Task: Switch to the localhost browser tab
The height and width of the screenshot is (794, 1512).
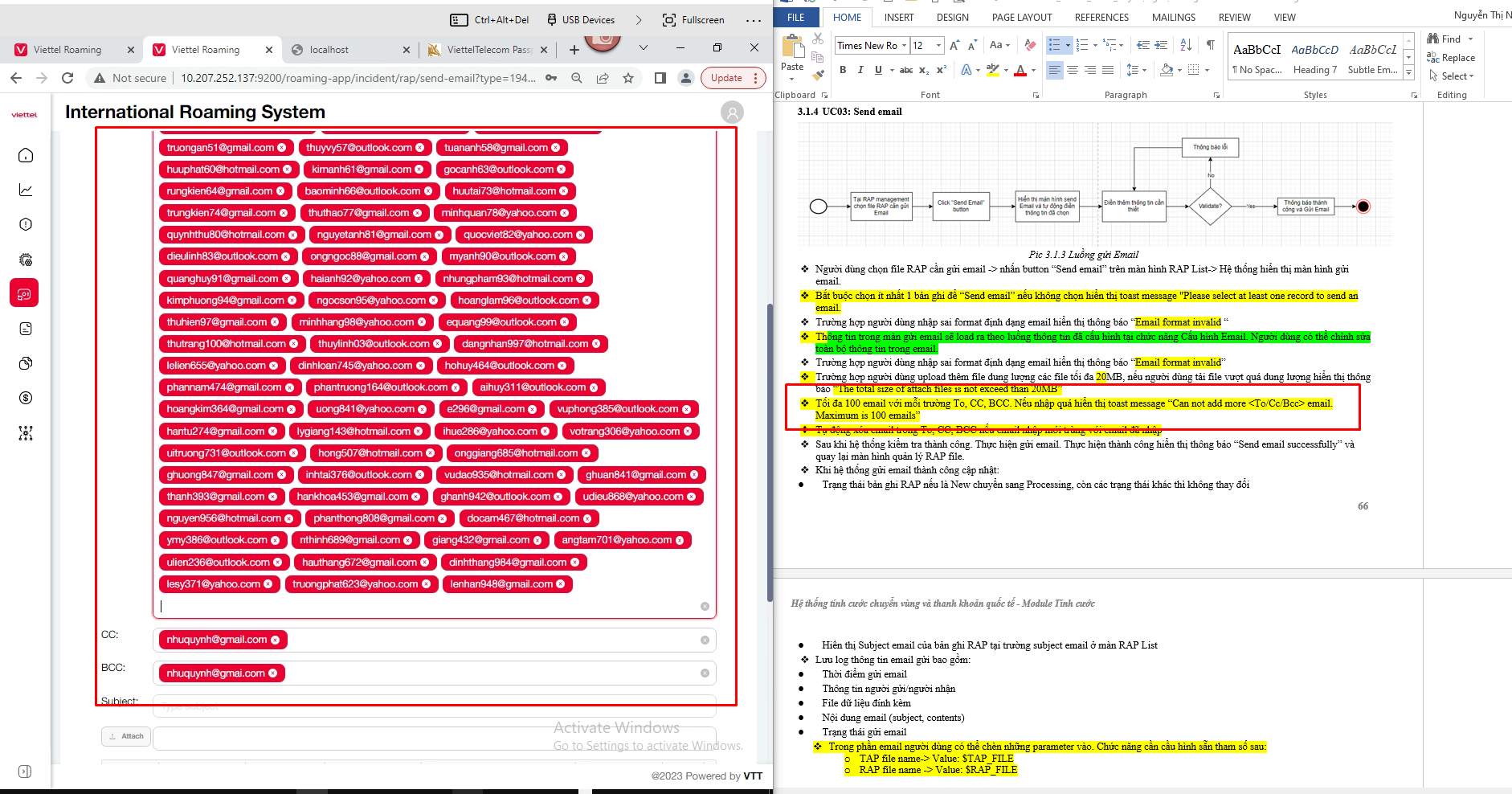Action: pos(329,50)
